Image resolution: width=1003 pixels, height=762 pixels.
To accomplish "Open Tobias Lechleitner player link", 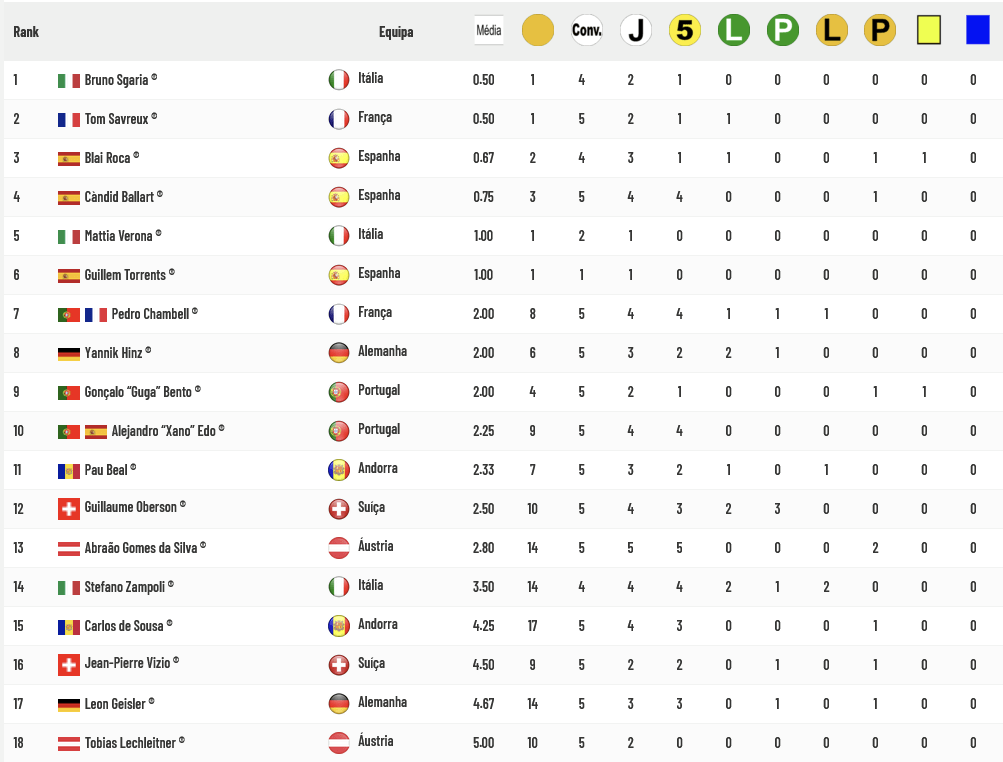I will tap(130, 743).
